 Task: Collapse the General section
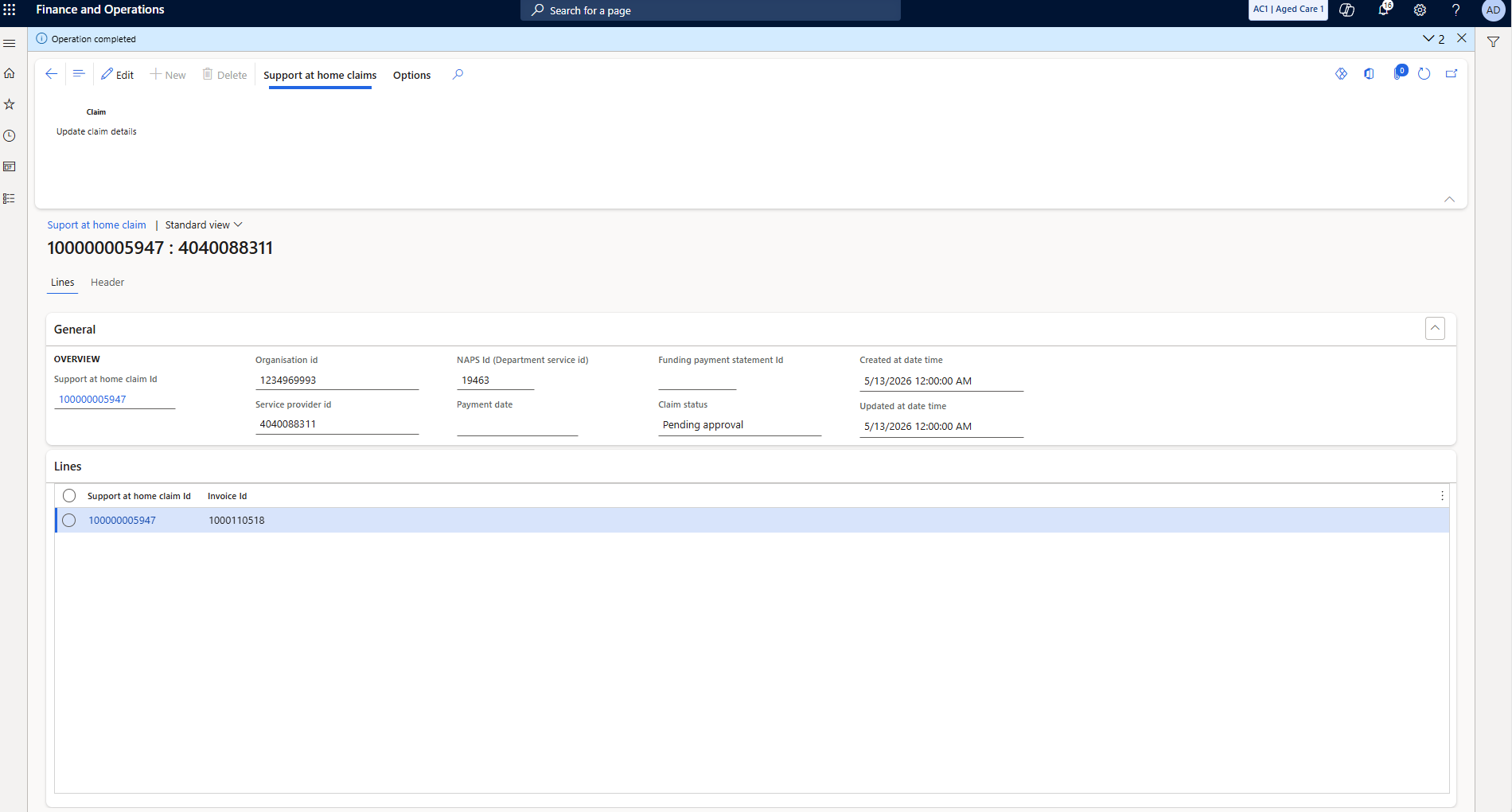[1435, 329]
